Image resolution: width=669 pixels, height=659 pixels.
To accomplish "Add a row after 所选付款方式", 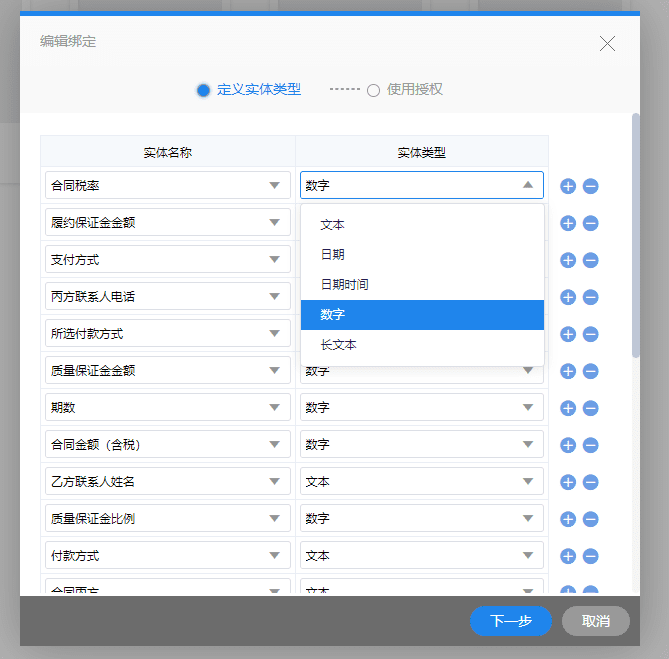I will click(568, 334).
